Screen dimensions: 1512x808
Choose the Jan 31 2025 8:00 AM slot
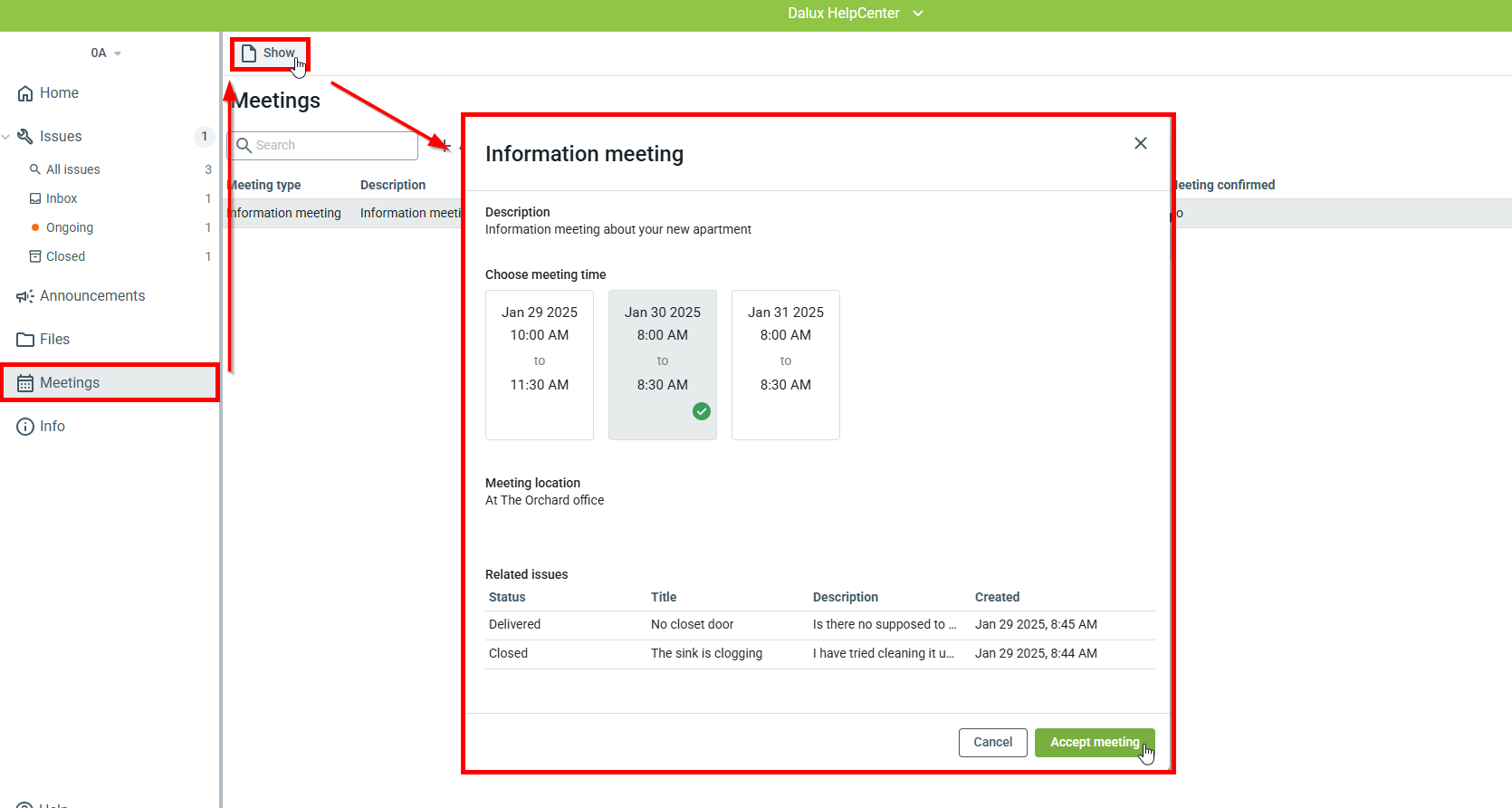tap(786, 364)
